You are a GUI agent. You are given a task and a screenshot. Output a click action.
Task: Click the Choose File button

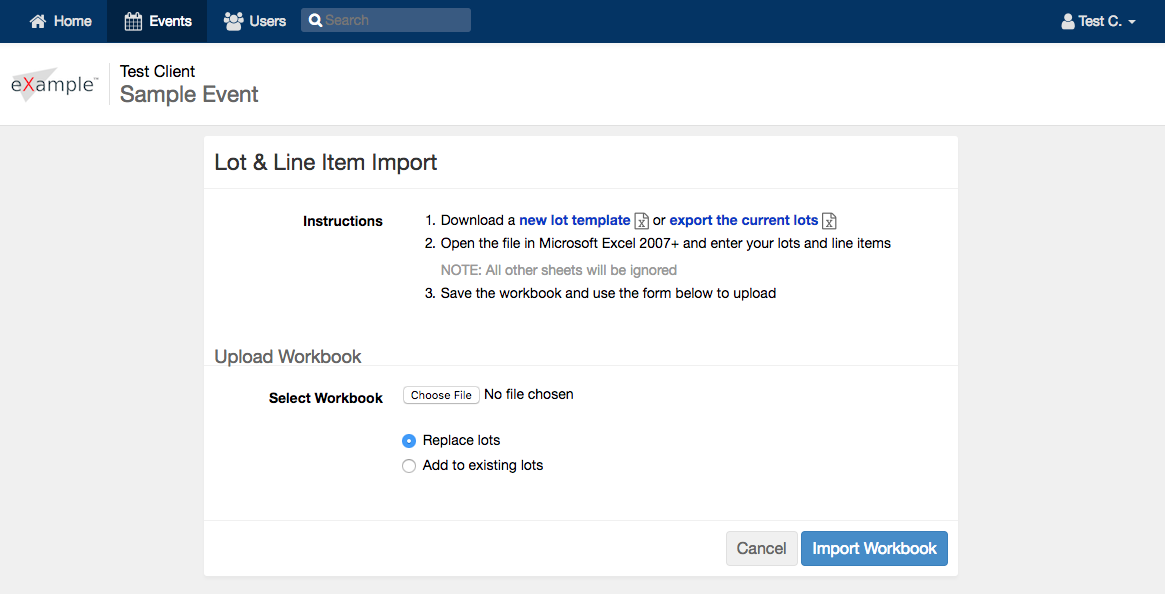(441, 395)
